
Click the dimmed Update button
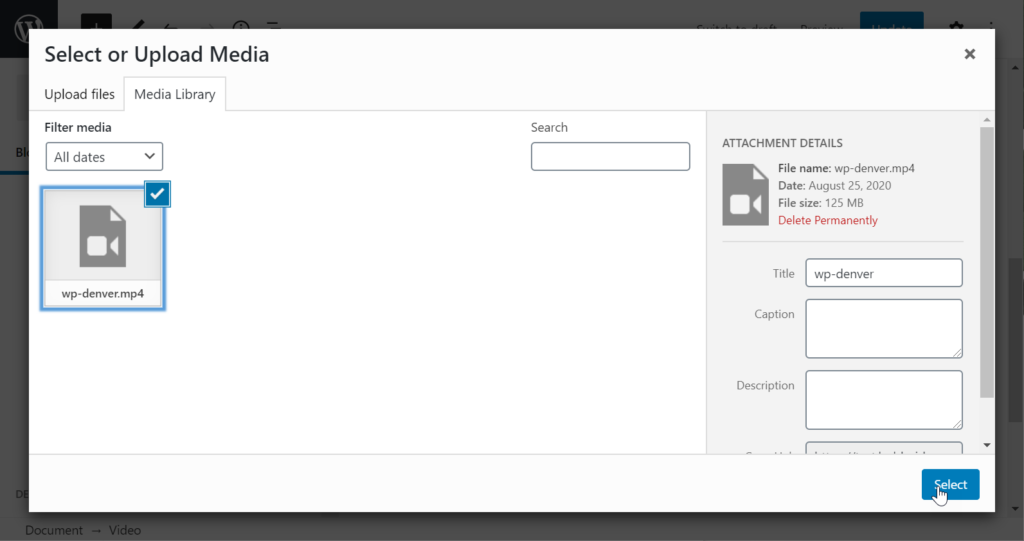[x=890, y=25]
